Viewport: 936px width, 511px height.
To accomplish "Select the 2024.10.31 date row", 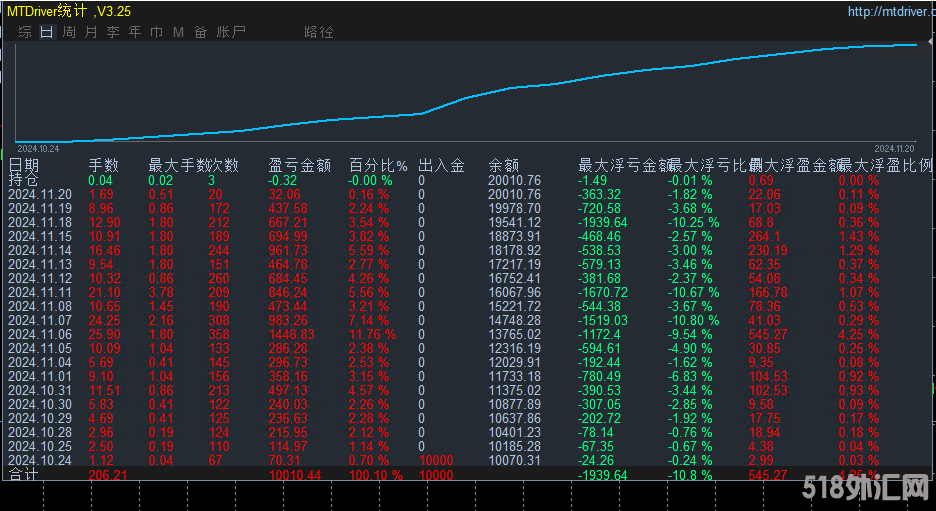I will (40, 390).
